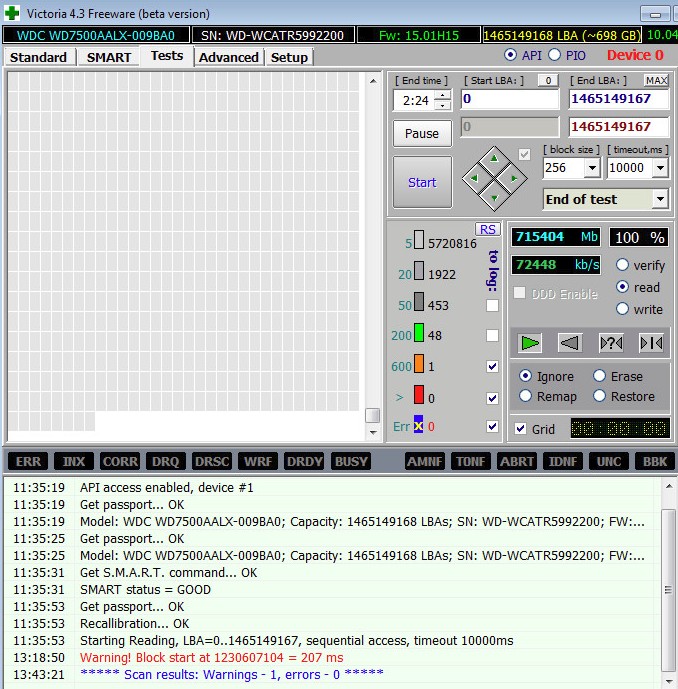This screenshot has height=689, width=678.
Task: Select the verify radio option
Action: tap(623, 265)
